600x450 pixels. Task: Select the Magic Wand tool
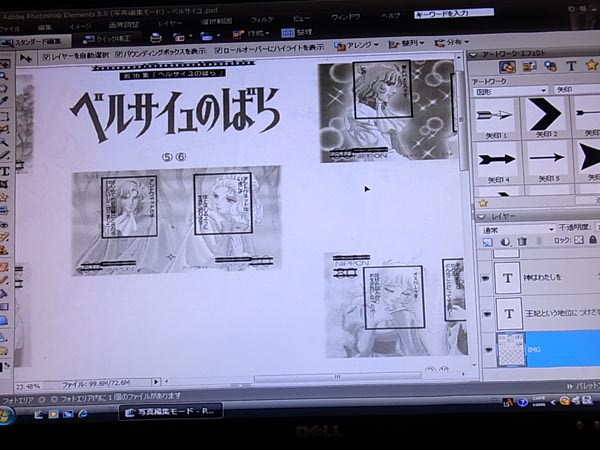4,142
